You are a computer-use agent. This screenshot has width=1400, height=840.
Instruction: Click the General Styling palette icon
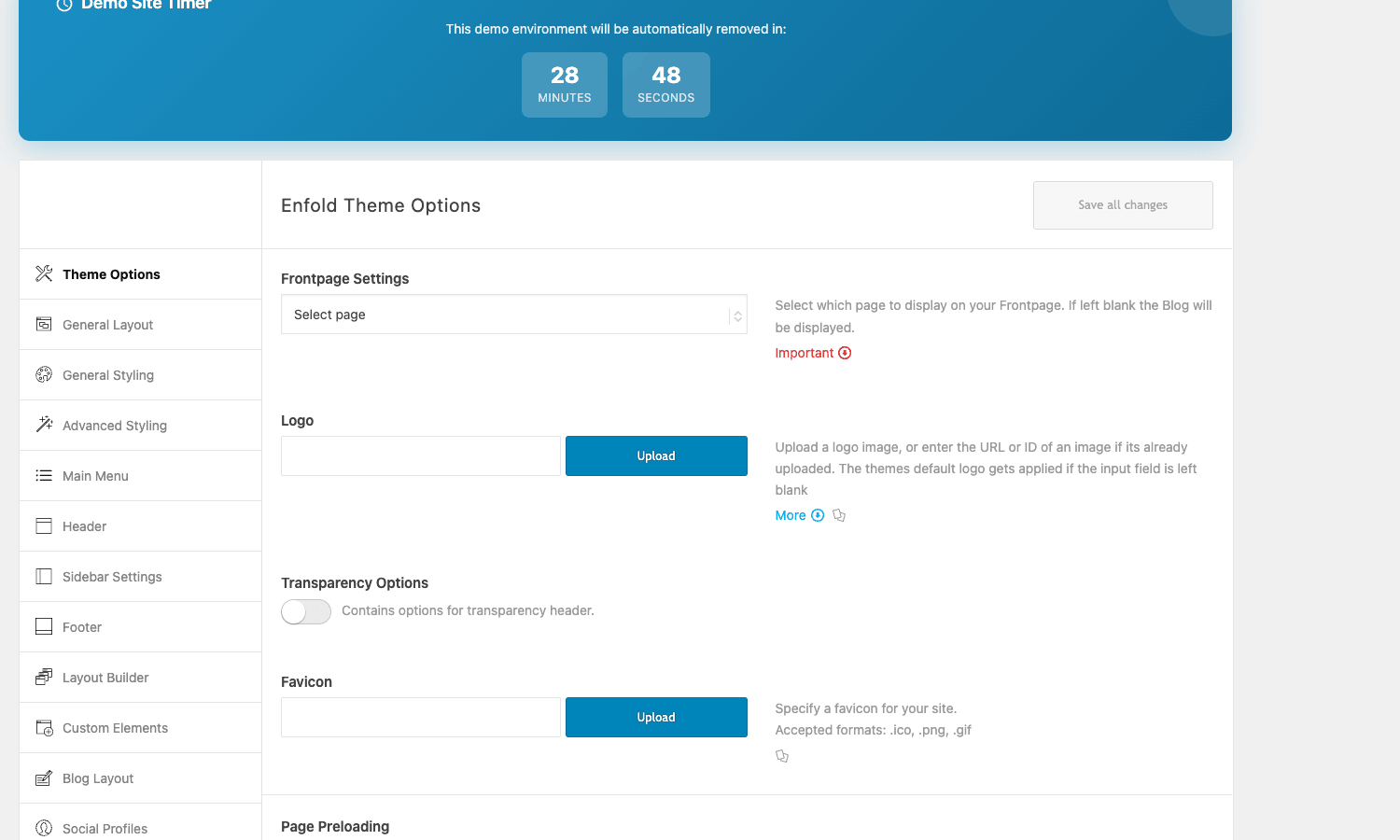(x=44, y=374)
